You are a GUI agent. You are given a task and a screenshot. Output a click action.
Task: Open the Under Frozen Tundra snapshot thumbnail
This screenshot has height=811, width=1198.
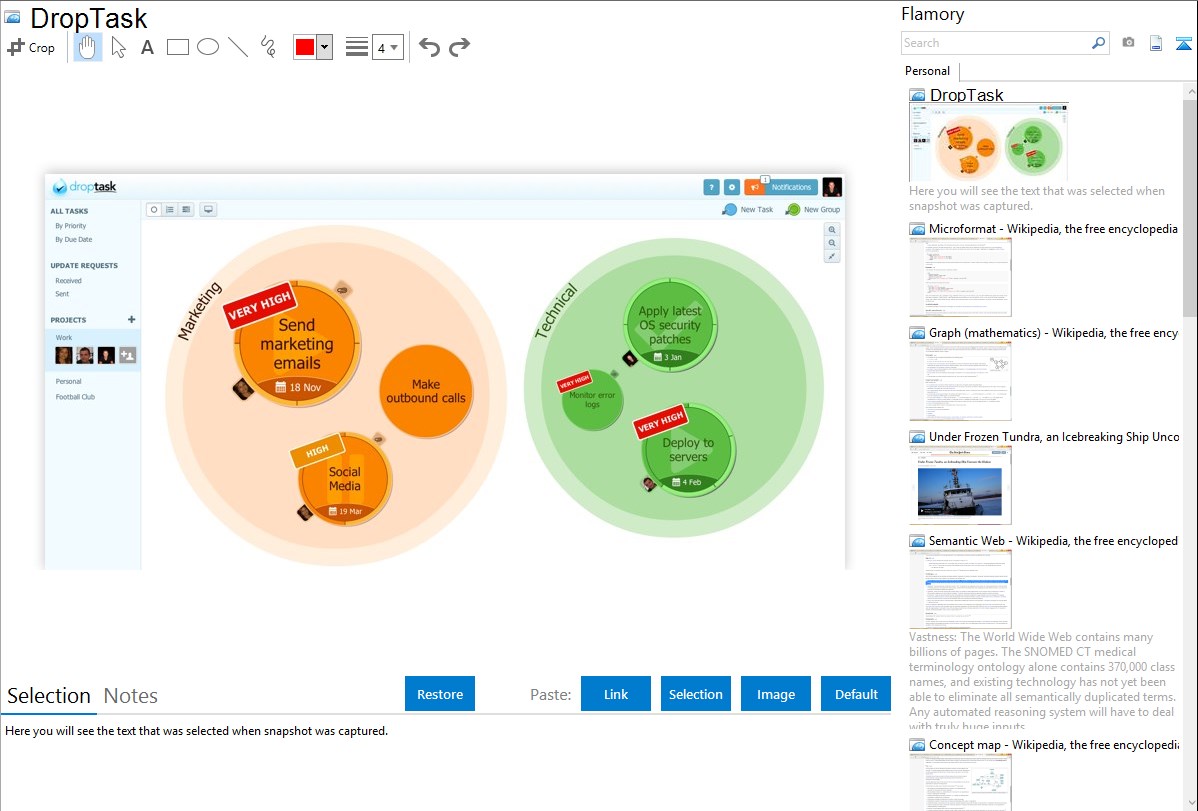coord(960,485)
